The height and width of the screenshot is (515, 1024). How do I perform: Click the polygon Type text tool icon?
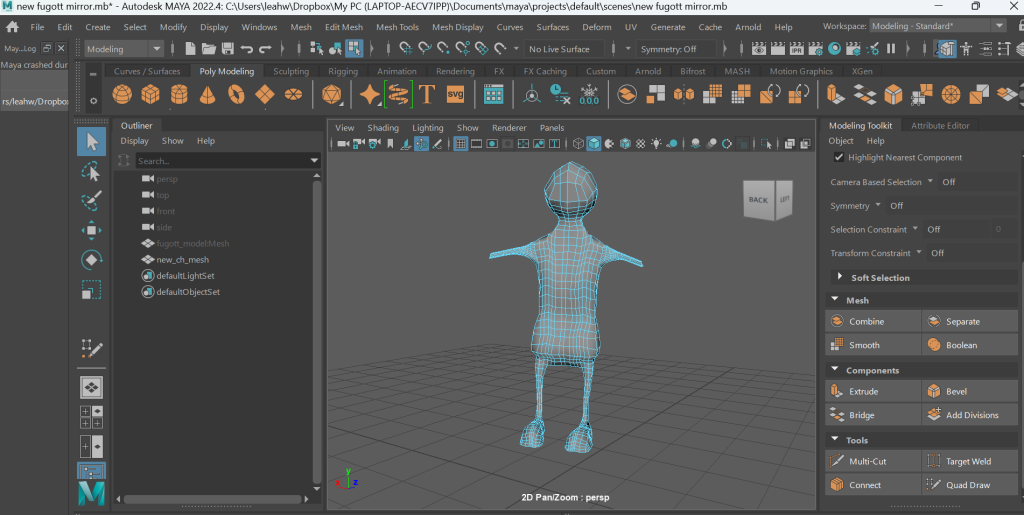click(426, 95)
